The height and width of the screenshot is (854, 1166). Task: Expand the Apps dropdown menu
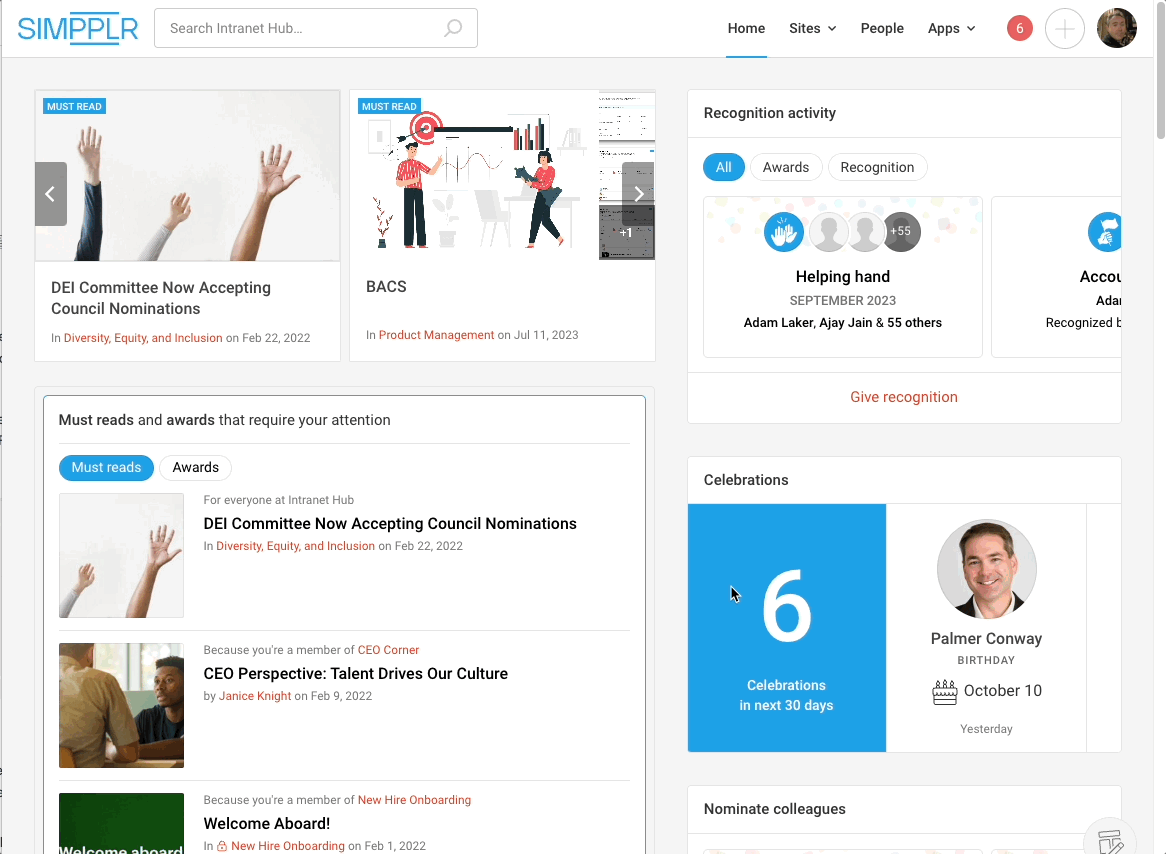tap(951, 28)
